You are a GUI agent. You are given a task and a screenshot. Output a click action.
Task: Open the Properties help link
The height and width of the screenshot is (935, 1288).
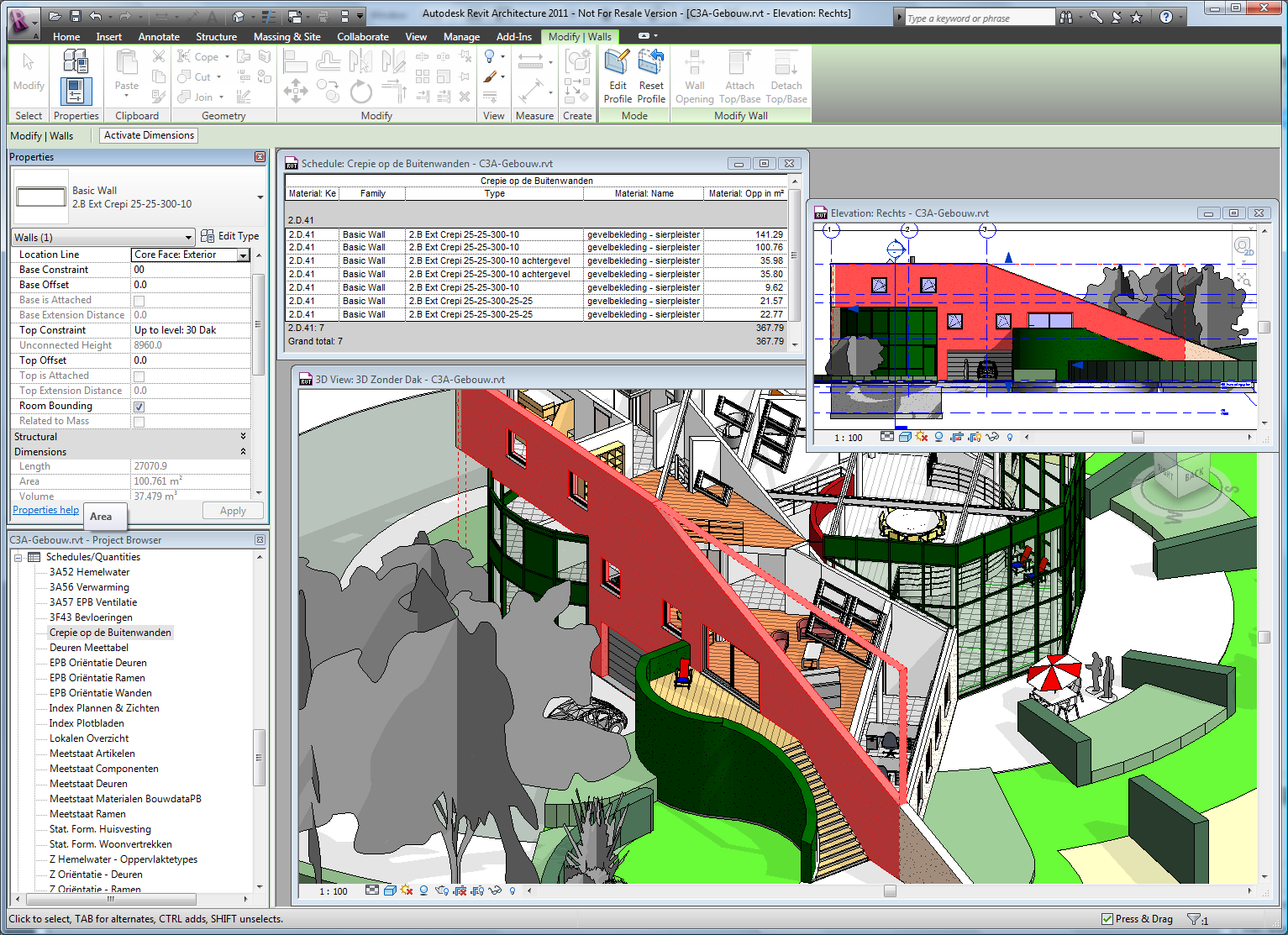[45, 510]
